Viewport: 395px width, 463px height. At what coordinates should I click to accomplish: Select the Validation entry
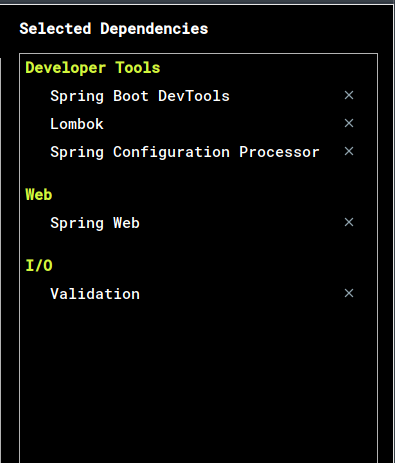coord(95,294)
